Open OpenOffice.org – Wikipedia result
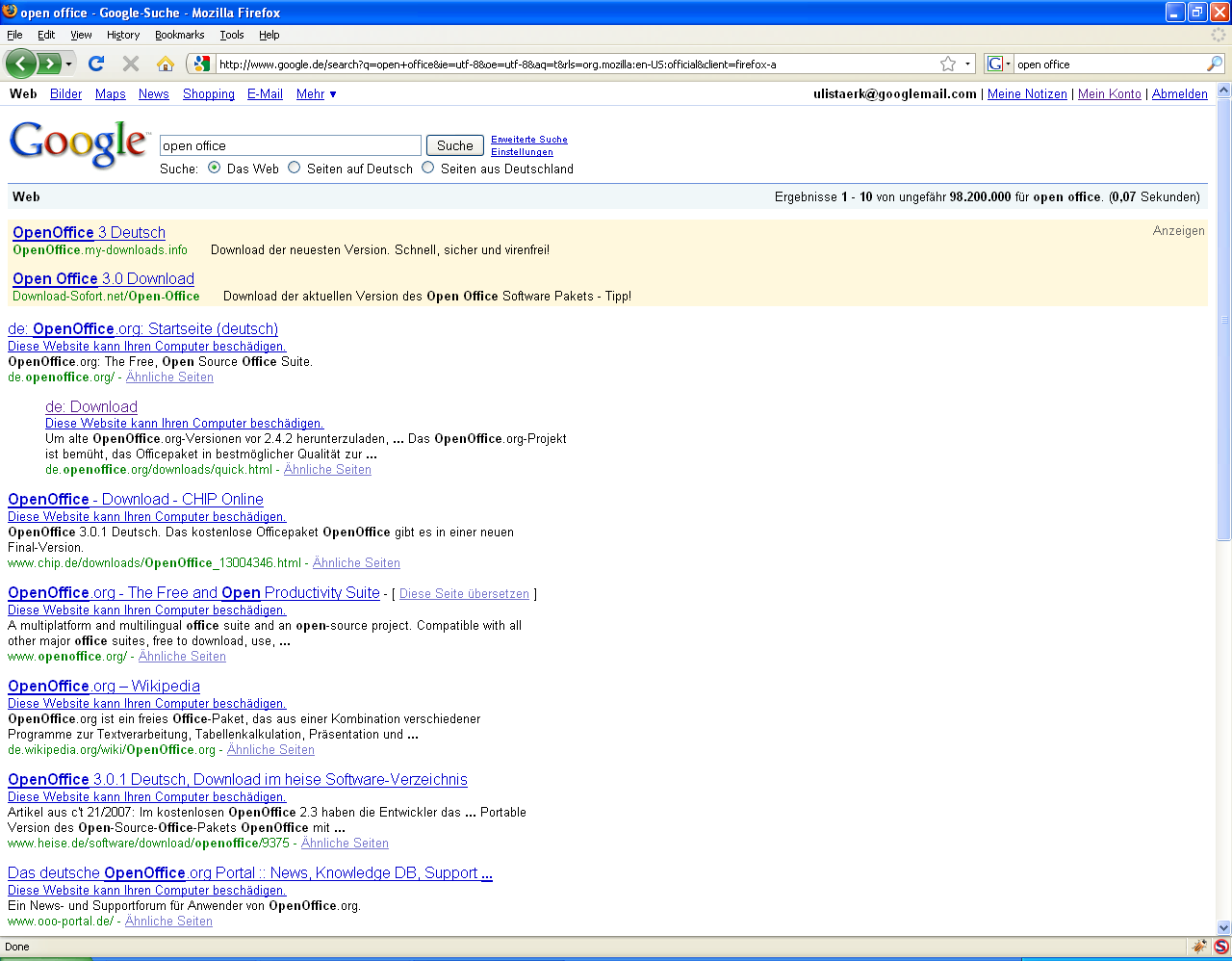 point(104,686)
